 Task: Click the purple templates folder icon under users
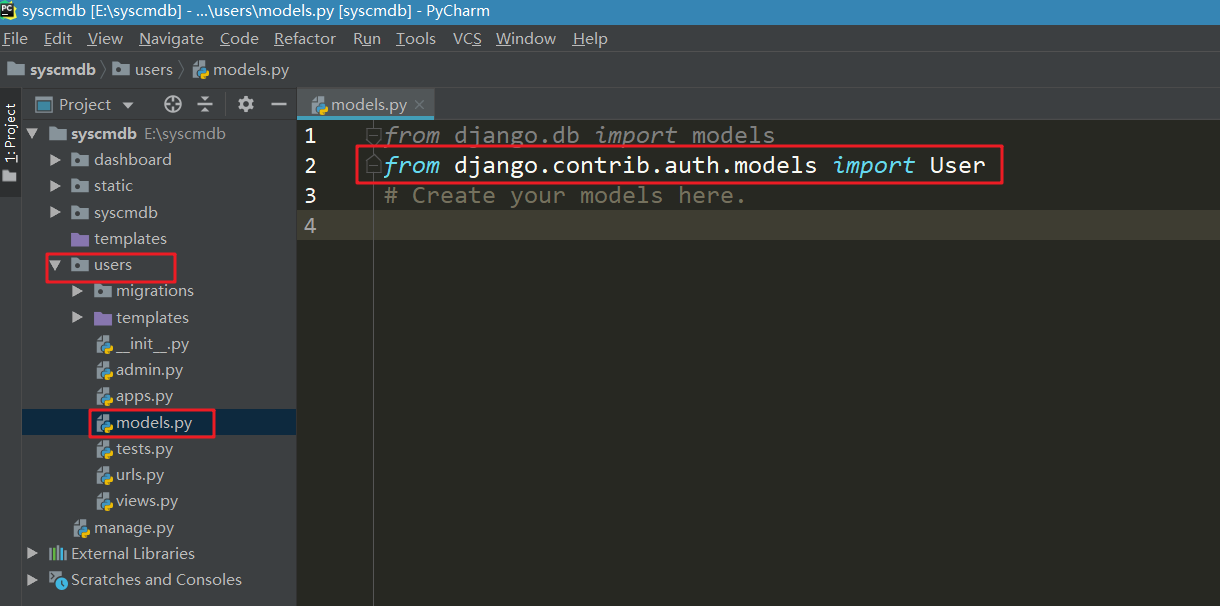click(103, 318)
